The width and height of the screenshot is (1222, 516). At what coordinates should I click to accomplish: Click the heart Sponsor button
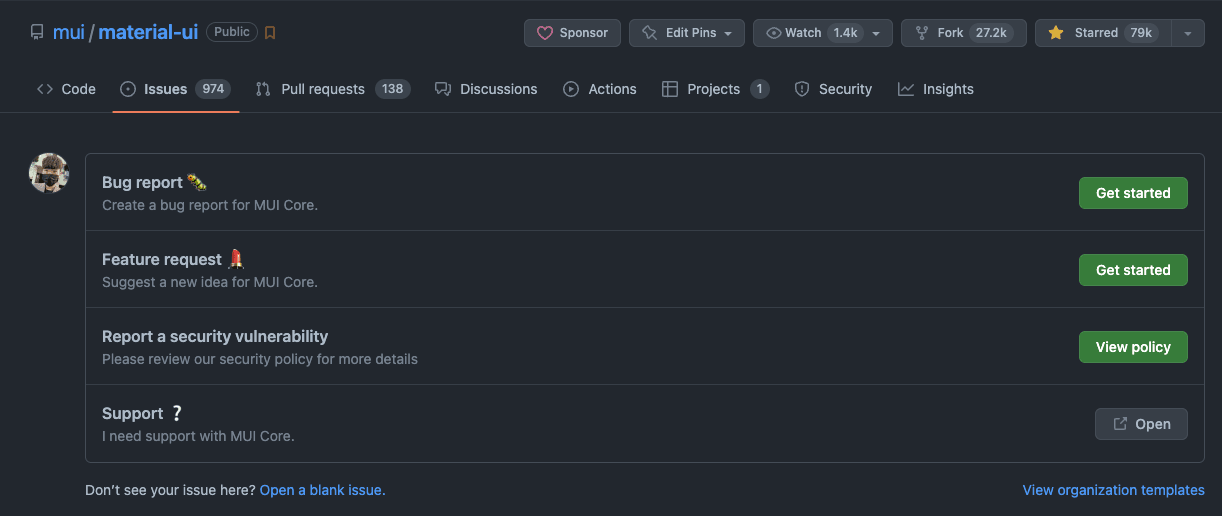click(572, 33)
